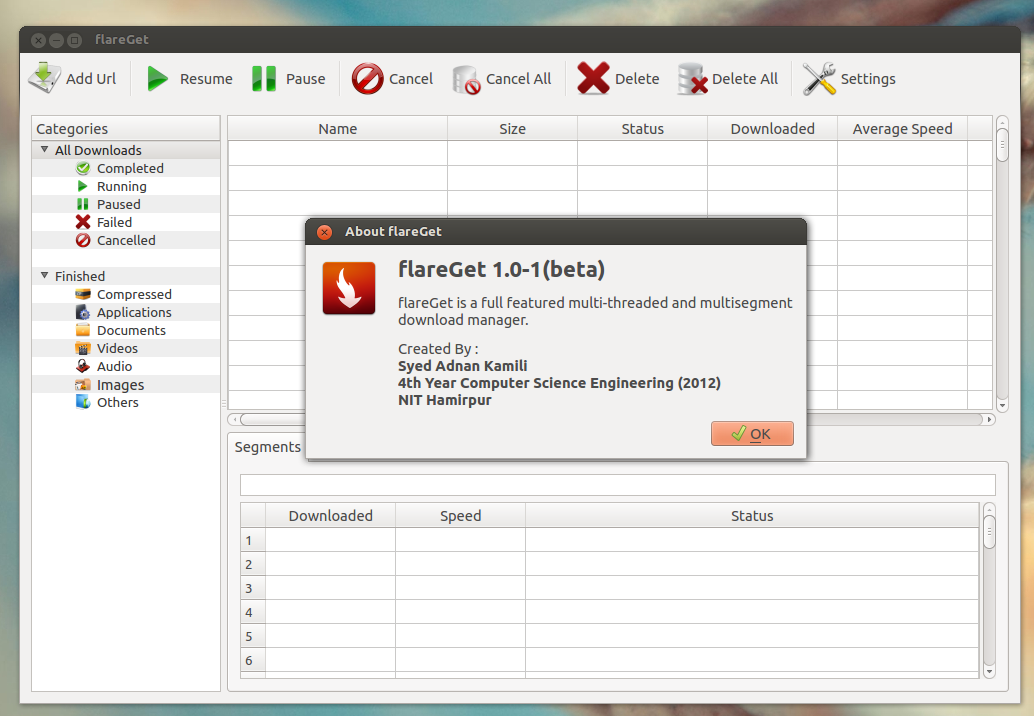Collapse the All Downloads section

[43, 149]
